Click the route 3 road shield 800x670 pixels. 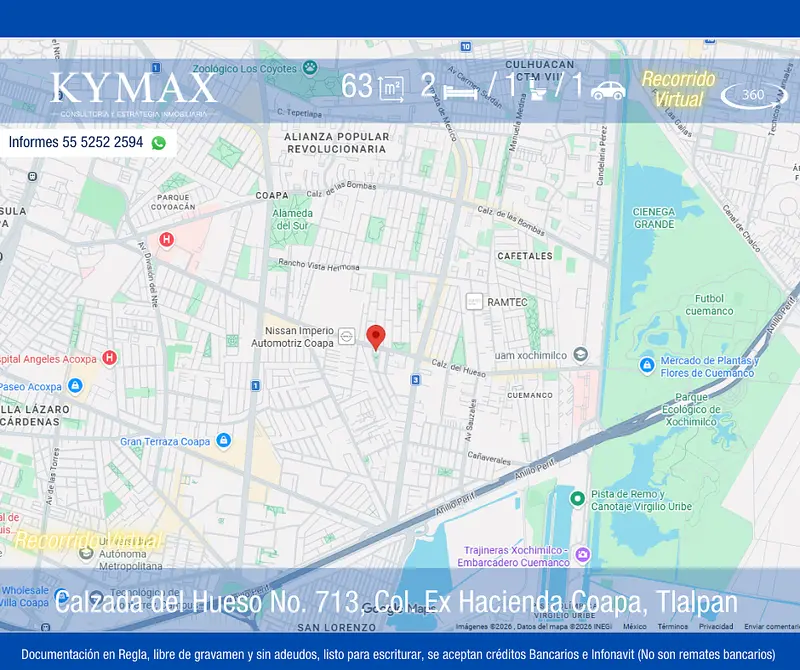click(x=416, y=380)
